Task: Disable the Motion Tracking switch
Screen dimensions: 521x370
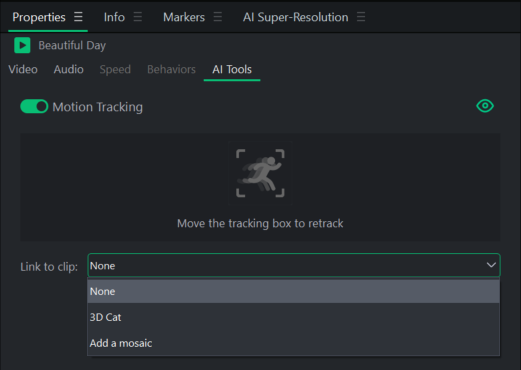Action: [x=34, y=107]
